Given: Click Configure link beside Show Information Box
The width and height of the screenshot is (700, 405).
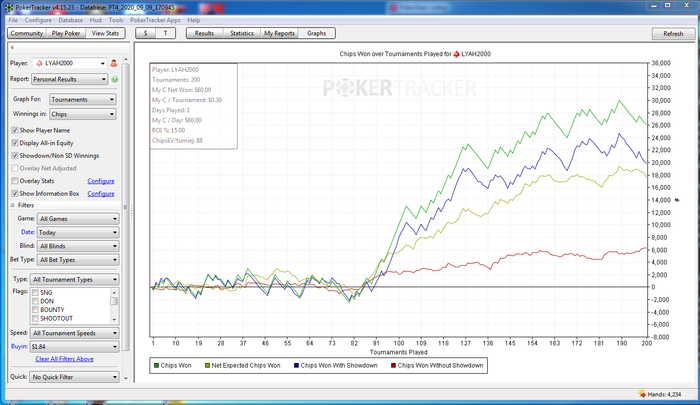Looking at the screenshot, I should pyautogui.click(x=101, y=193).
